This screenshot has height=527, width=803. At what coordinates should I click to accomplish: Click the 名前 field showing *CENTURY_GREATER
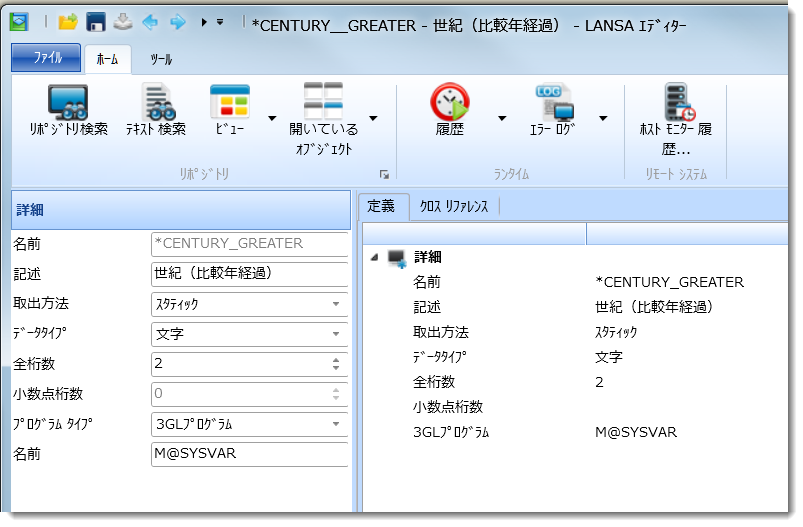pos(250,244)
